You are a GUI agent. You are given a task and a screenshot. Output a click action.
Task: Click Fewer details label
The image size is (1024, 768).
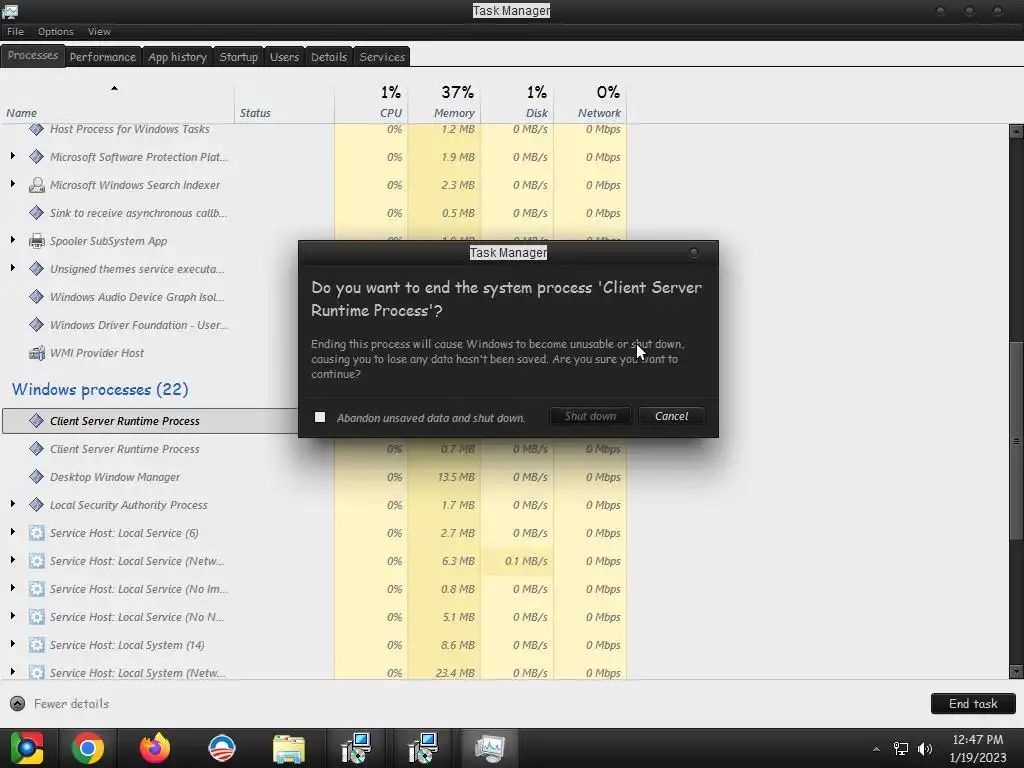tap(71, 703)
